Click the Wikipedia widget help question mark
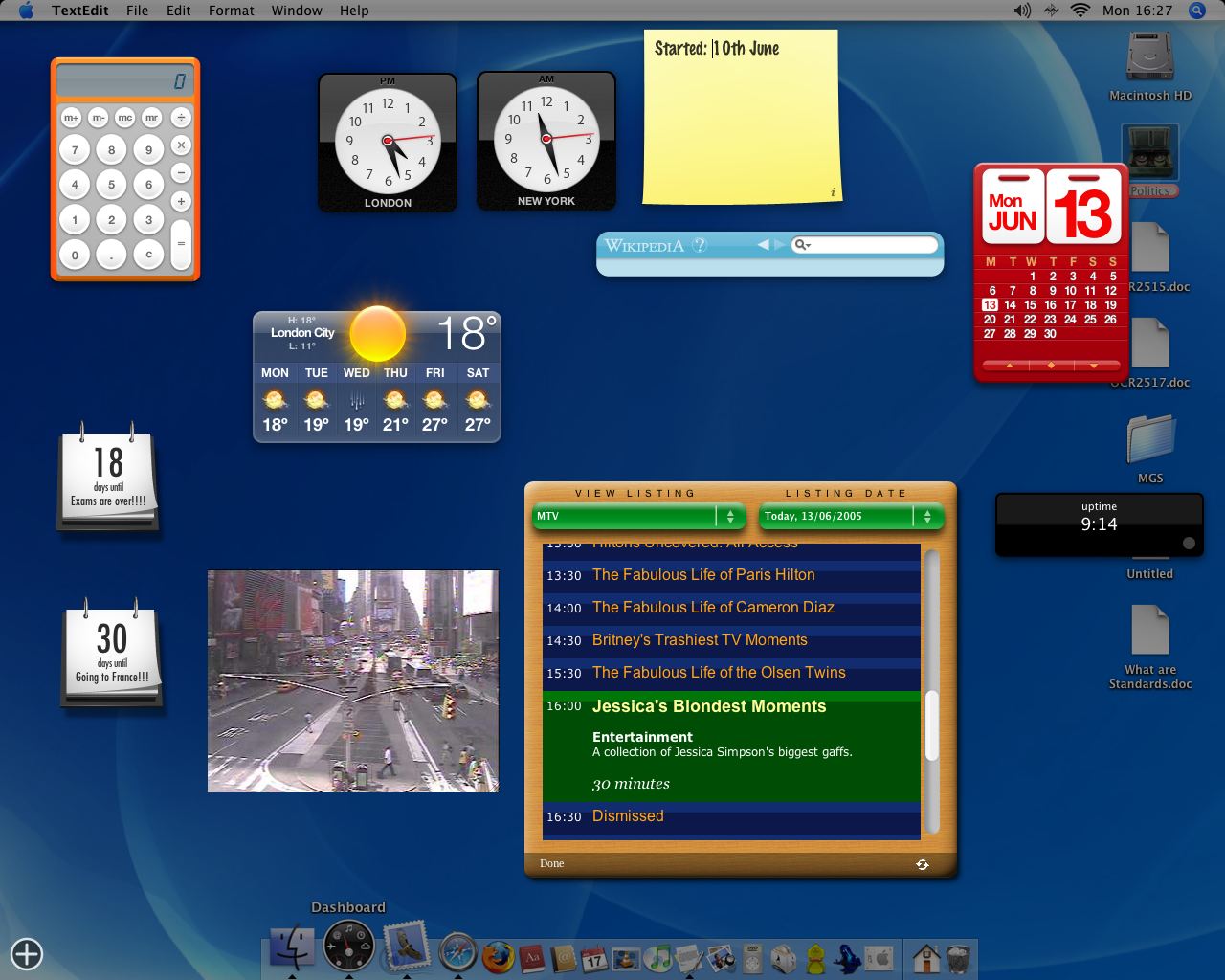 point(700,245)
